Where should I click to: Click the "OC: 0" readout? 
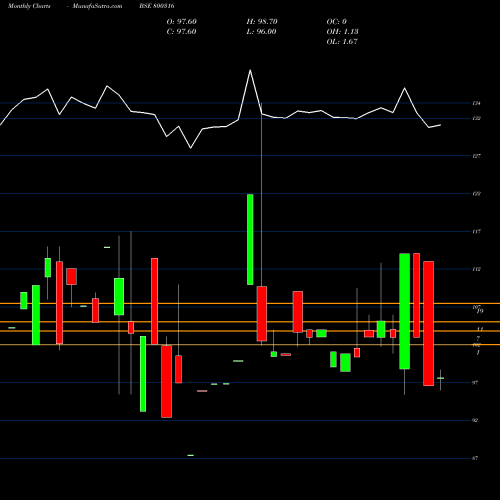pos(337,22)
